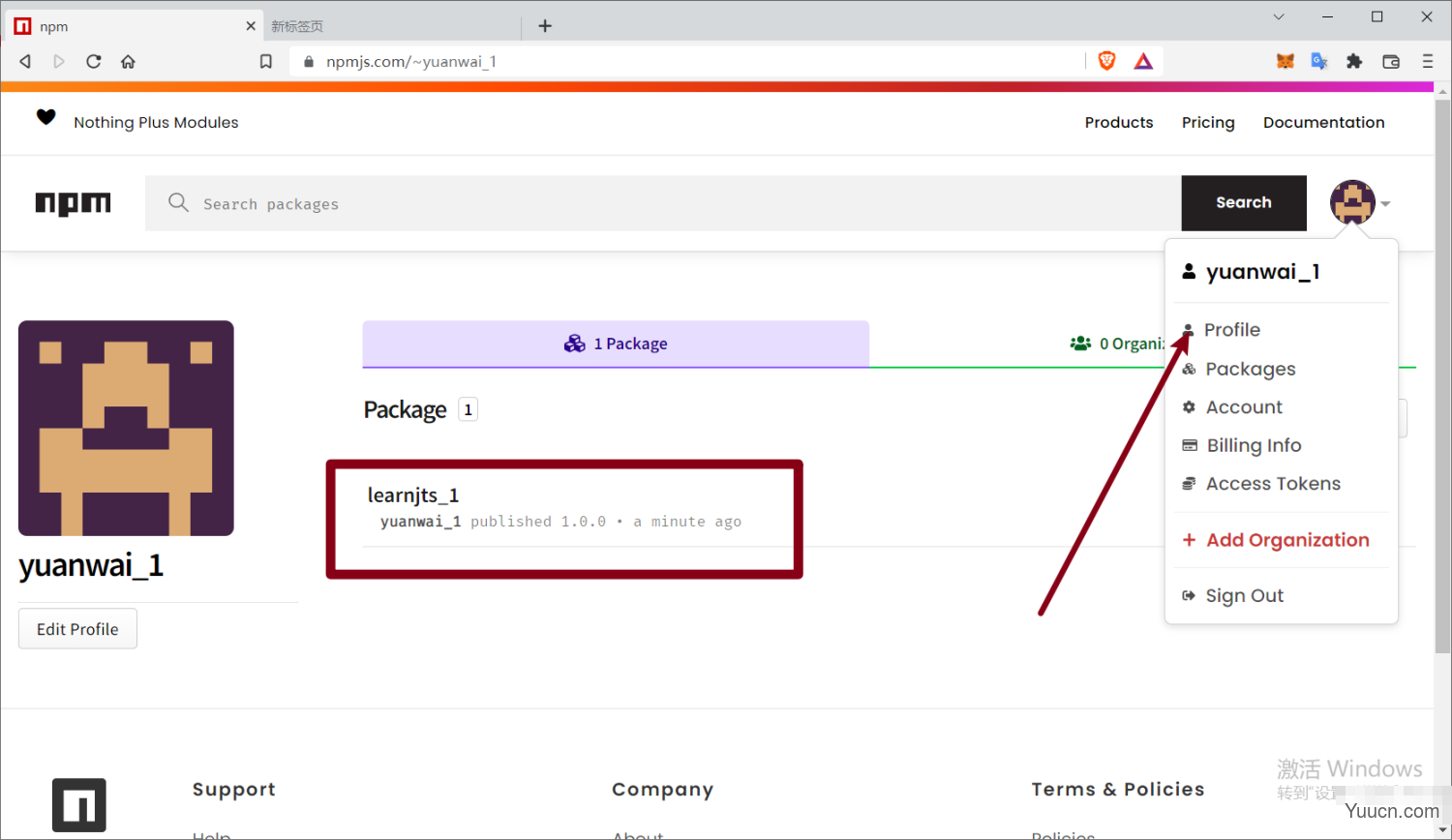This screenshot has width=1452, height=840.
Task: Select the 0 Organizations tab
Action: pyautogui.click(x=1117, y=344)
